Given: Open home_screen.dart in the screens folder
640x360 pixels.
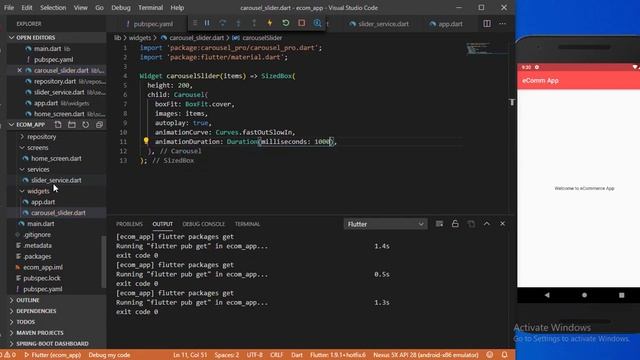Looking at the screenshot, I should coord(56,158).
